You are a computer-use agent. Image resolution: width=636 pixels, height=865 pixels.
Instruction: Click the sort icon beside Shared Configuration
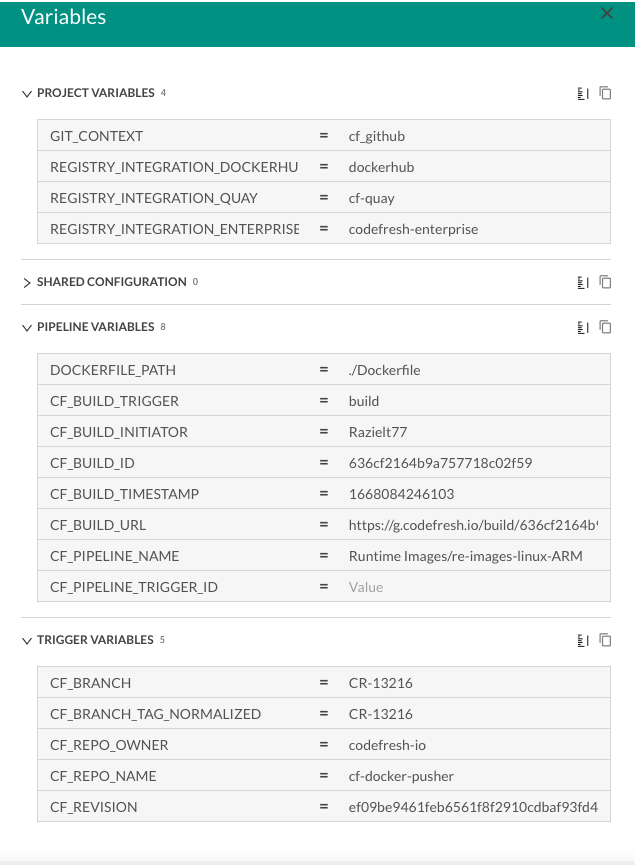click(582, 282)
